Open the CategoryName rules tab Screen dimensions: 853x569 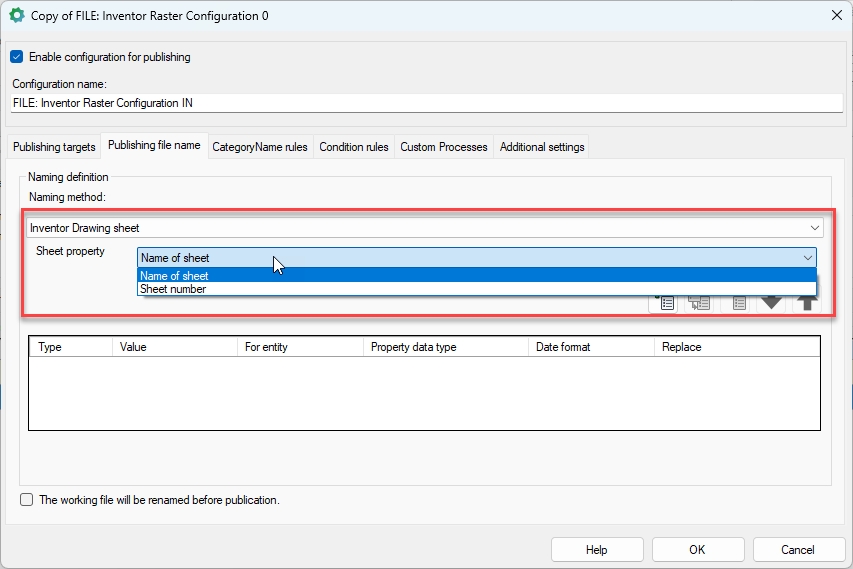tap(259, 147)
